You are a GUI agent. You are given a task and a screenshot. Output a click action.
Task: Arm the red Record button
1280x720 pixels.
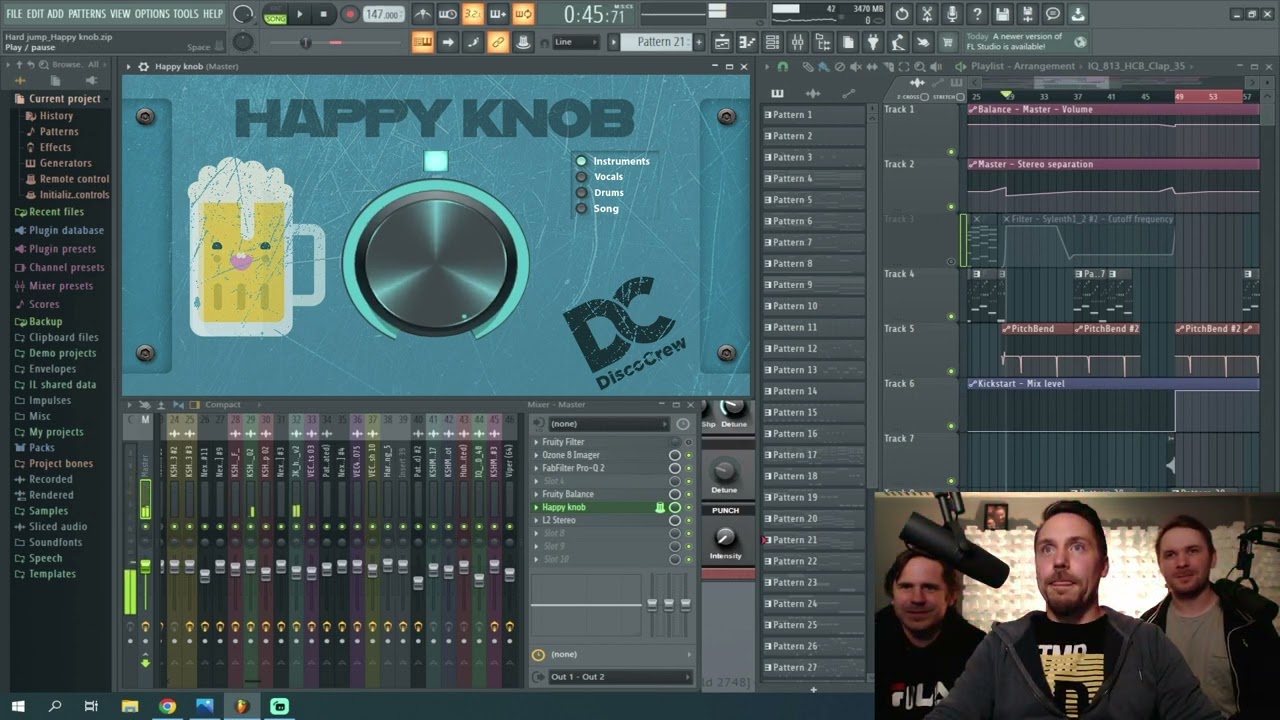(349, 14)
